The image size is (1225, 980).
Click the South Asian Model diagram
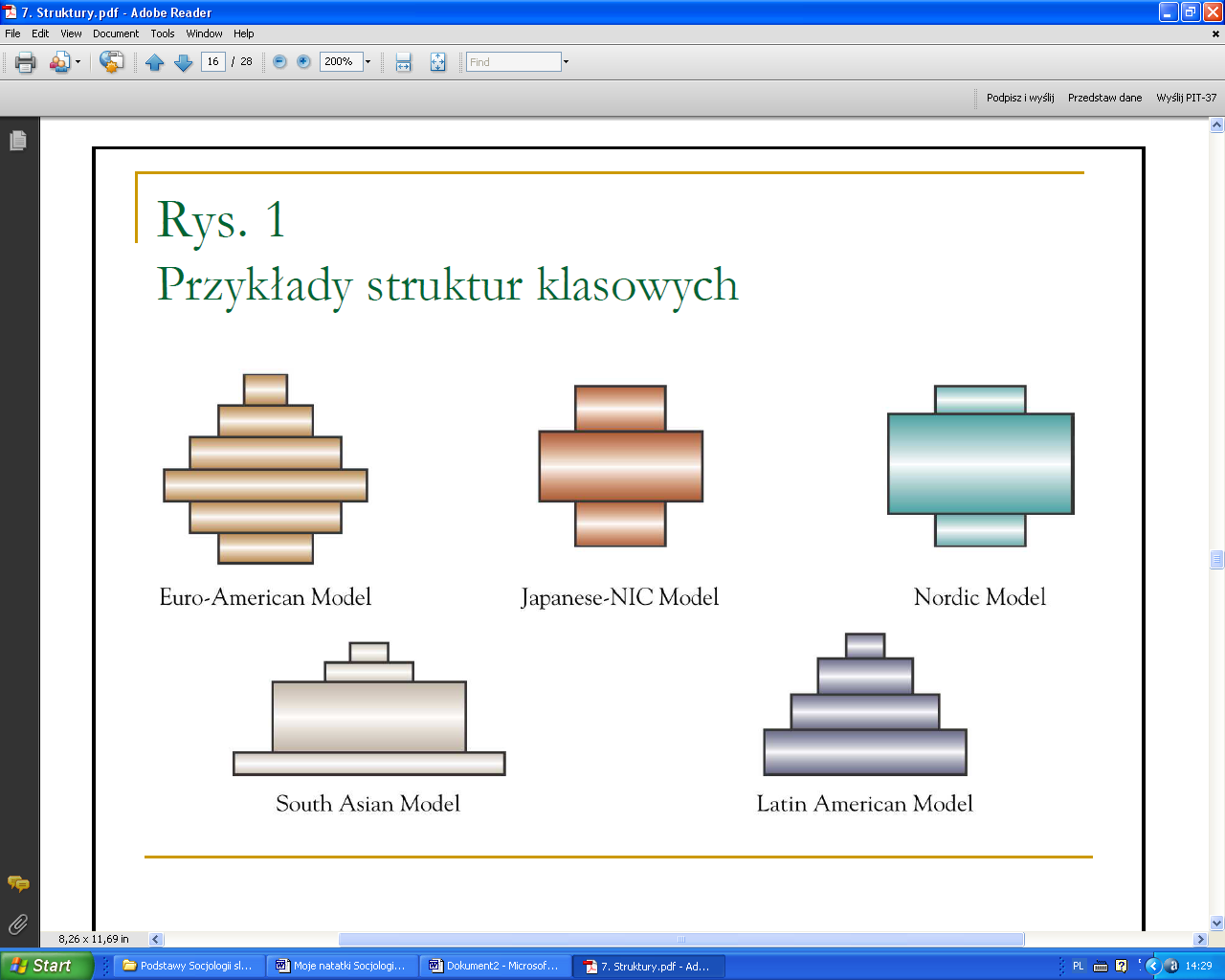pyautogui.click(x=368, y=708)
